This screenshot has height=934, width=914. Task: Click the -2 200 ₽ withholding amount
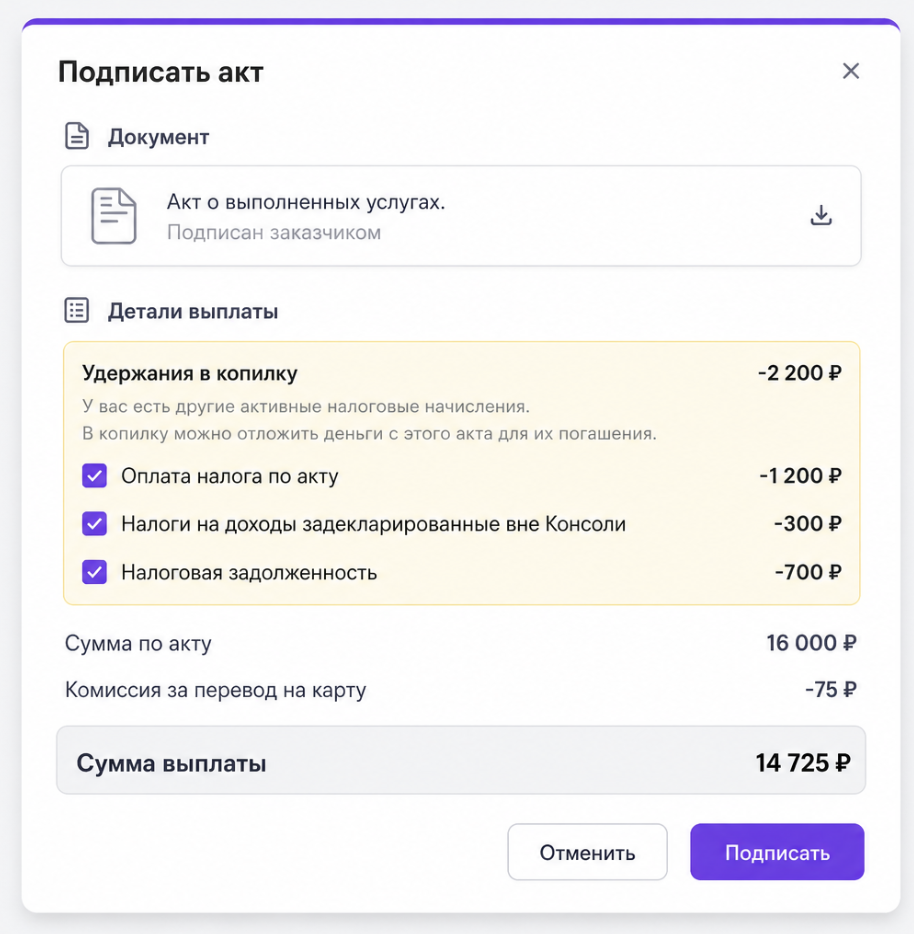[x=800, y=373]
